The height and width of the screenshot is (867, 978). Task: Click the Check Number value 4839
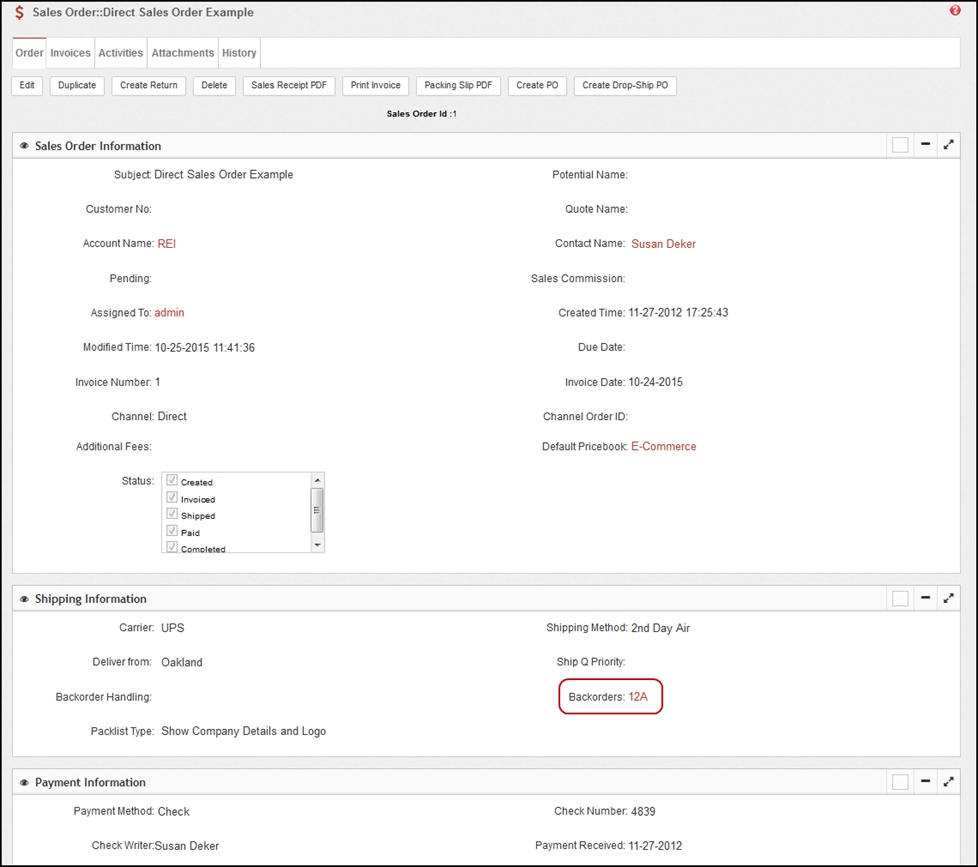[643, 811]
